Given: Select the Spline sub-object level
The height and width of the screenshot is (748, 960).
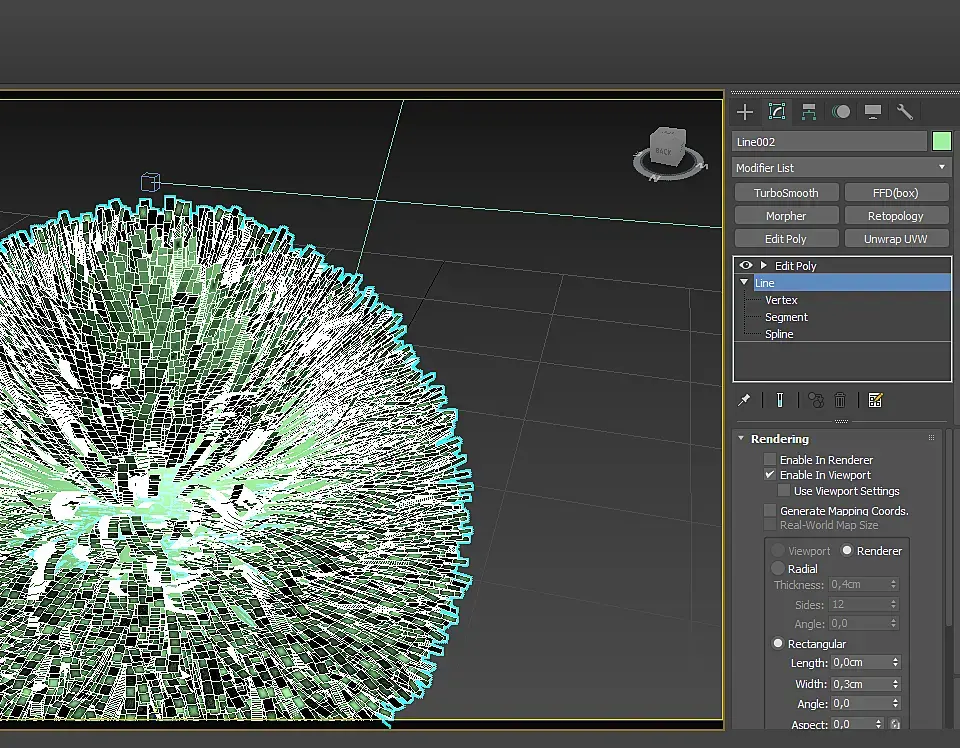Looking at the screenshot, I should (x=779, y=334).
